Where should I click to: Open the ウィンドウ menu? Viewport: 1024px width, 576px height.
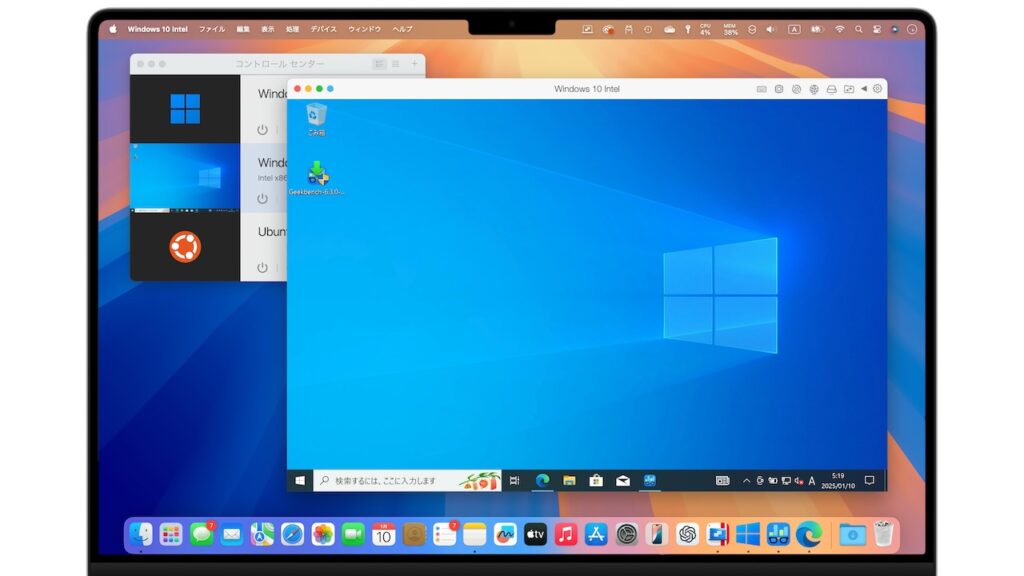(364, 29)
